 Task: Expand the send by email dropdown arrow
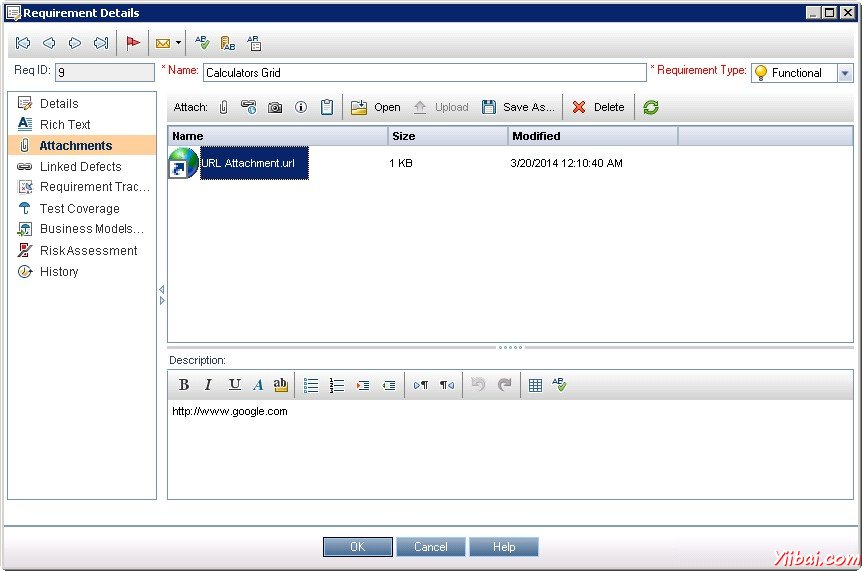tap(178, 43)
